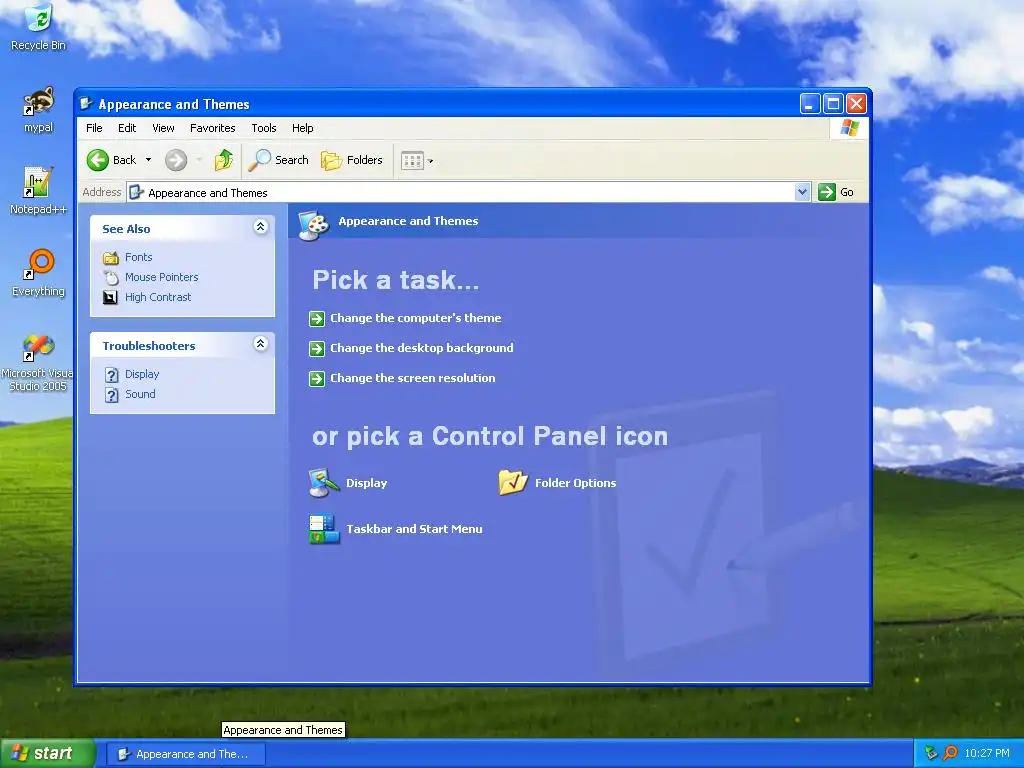The image size is (1024, 768).
Task: Click the Safely Remove Hardware tray icon
Action: 931,753
